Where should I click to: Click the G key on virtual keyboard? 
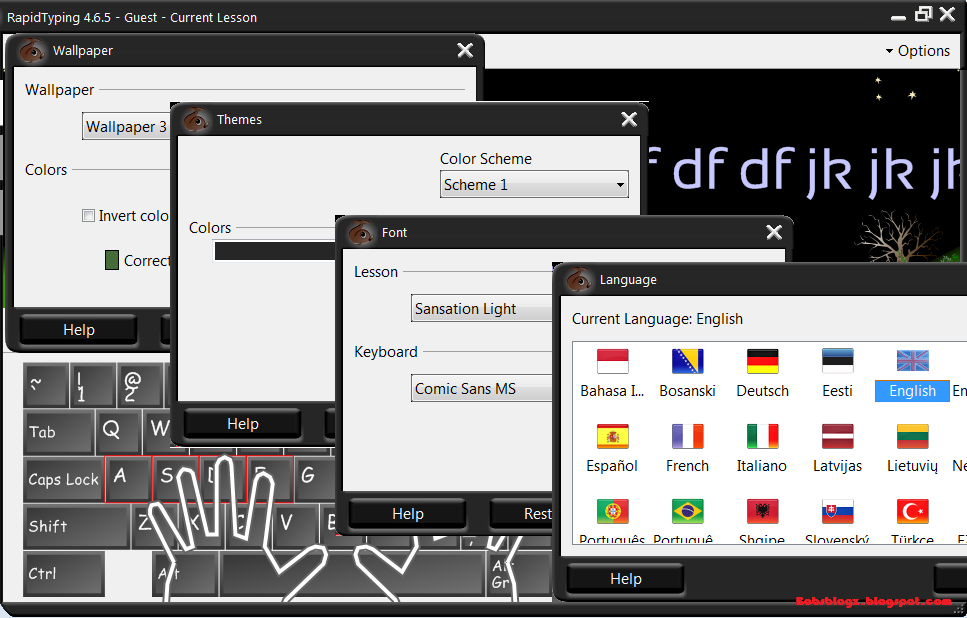click(314, 477)
